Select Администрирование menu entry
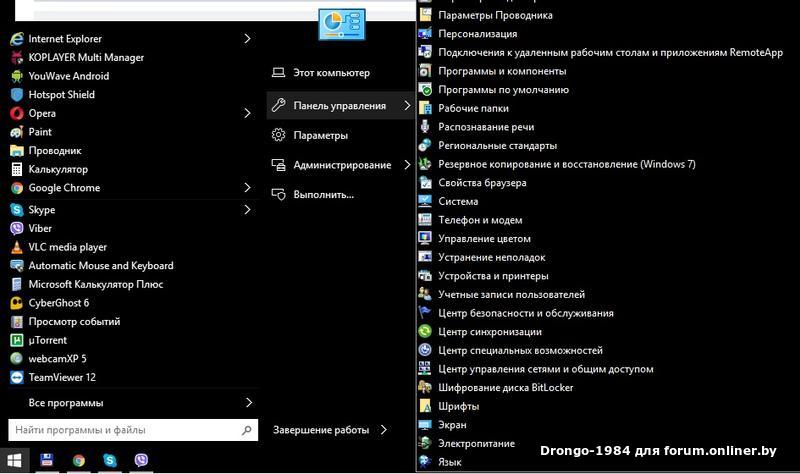The height and width of the screenshot is (474, 800). click(x=340, y=165)
